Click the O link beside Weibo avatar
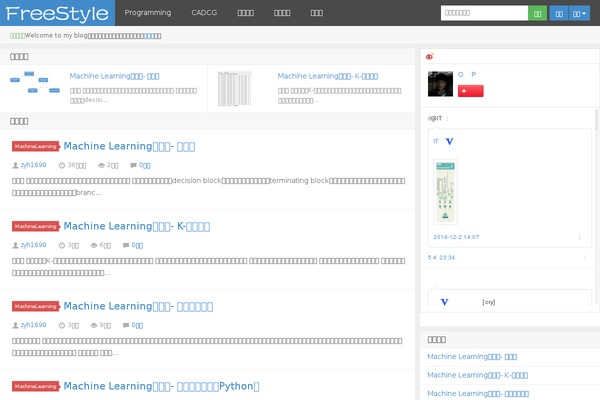This screenshot has width=600, height=400. point(460,75)
